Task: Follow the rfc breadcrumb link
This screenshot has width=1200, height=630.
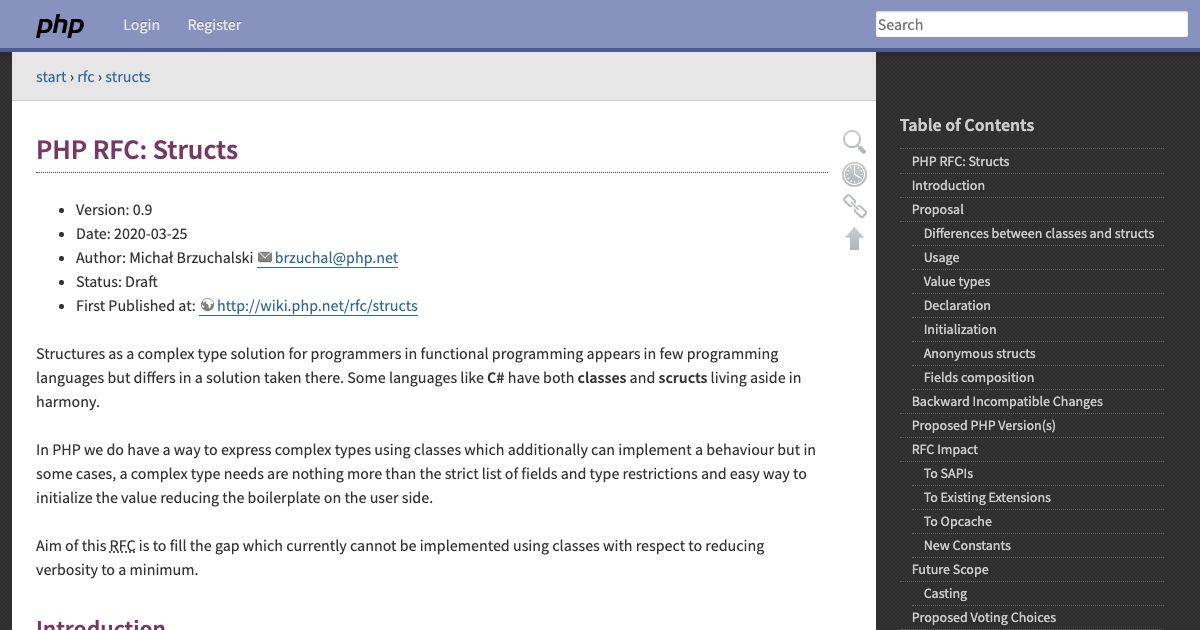Action: [85, 76]
